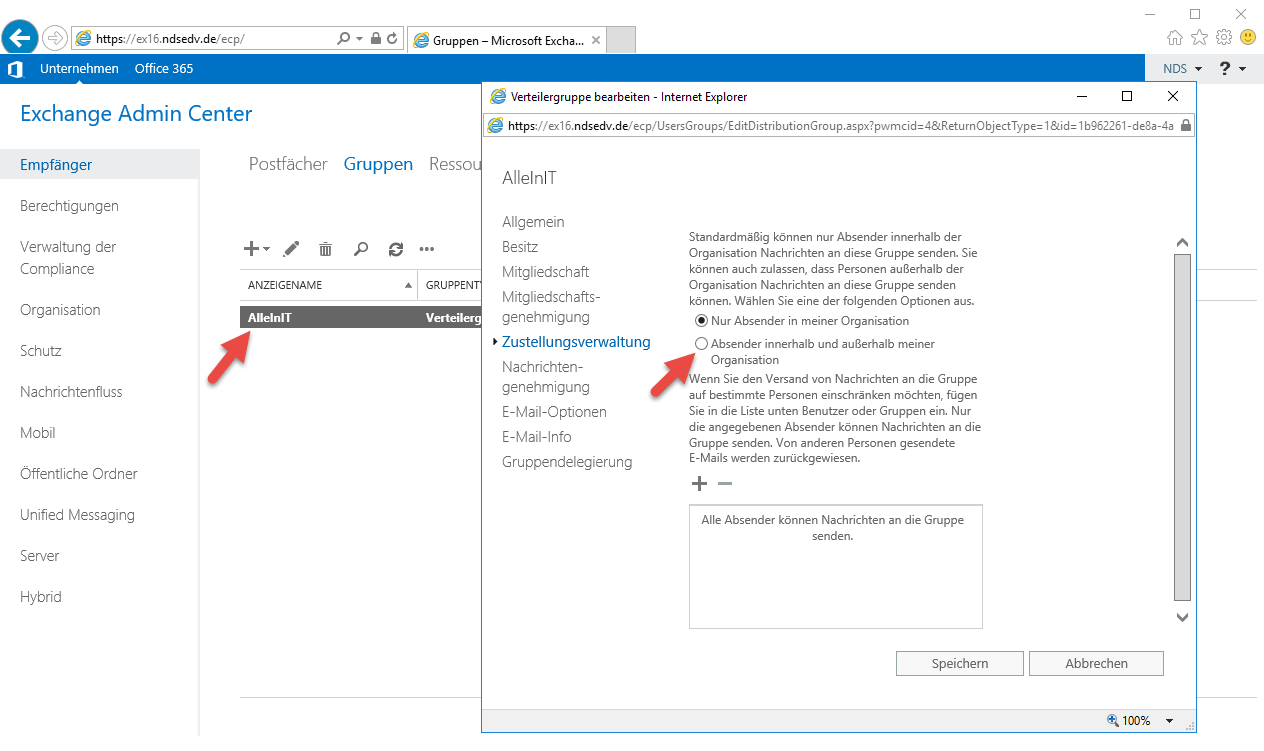Expand the new group plus dropdown

point(257,249)
